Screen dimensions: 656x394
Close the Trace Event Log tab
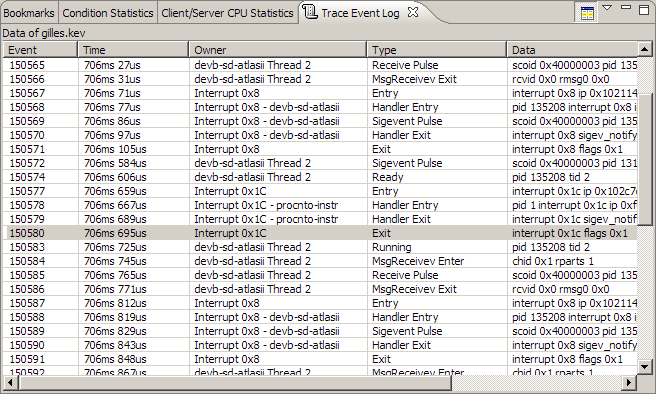pyautogui.click(x=413, y=13)
